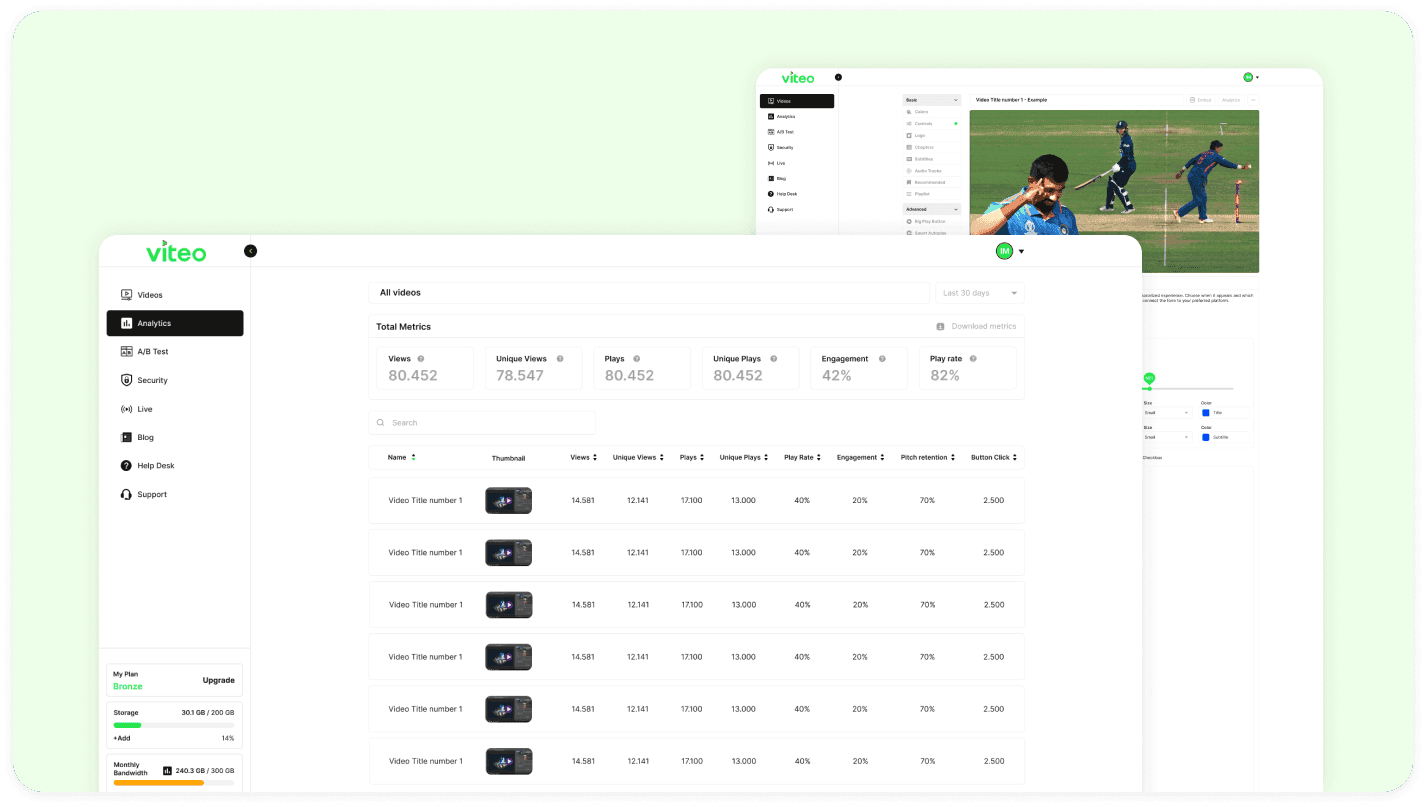Viewport: 1426px width, 807px height.
Task: Click +Add under Storage
Action: 122,738
